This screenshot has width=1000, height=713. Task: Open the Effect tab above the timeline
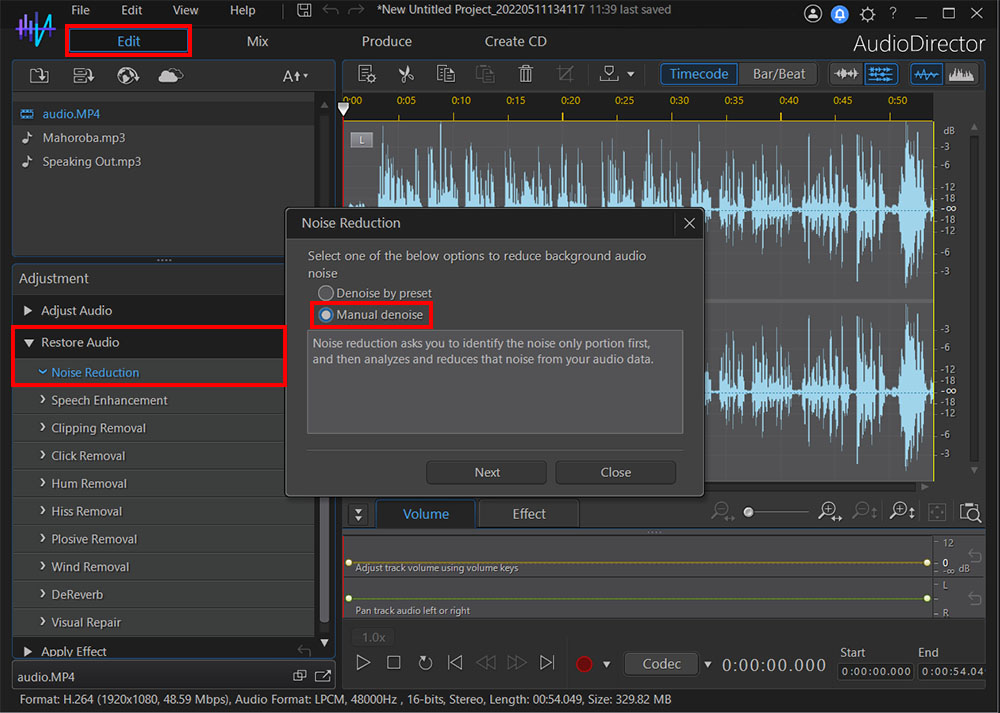click(528, 513)
